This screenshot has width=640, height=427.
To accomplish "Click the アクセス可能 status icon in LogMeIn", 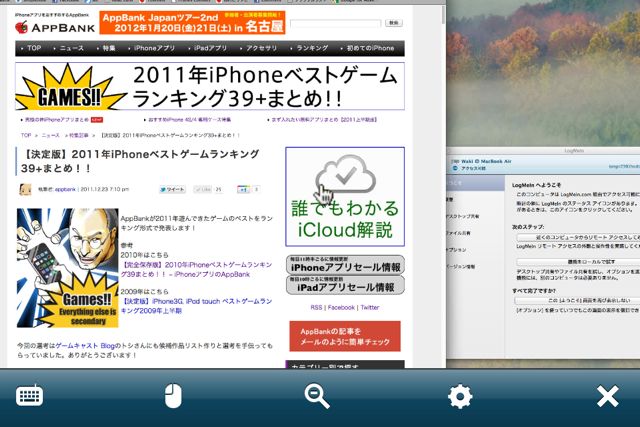I will (455, 168).
